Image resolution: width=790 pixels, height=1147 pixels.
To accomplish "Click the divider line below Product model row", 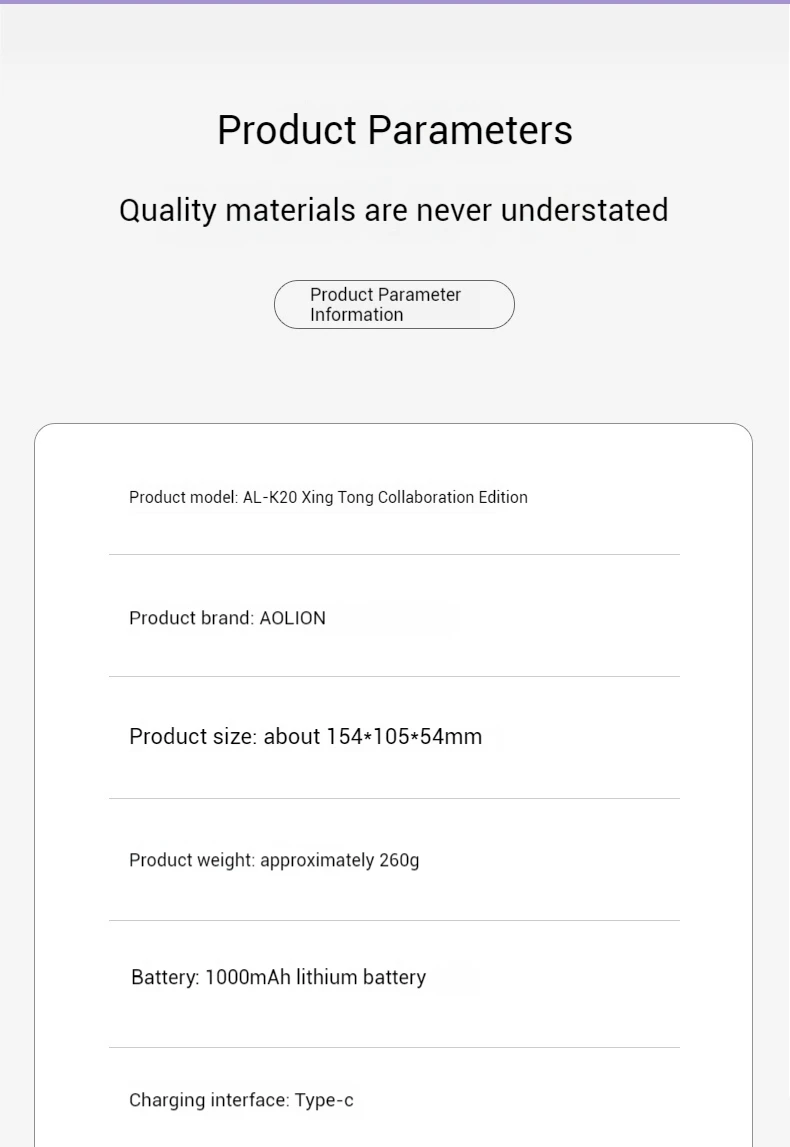I will [x=394, y=555].
